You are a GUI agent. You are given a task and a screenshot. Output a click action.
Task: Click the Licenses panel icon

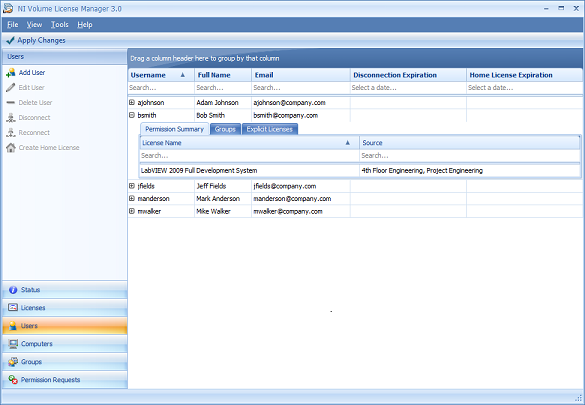(13, 308)
